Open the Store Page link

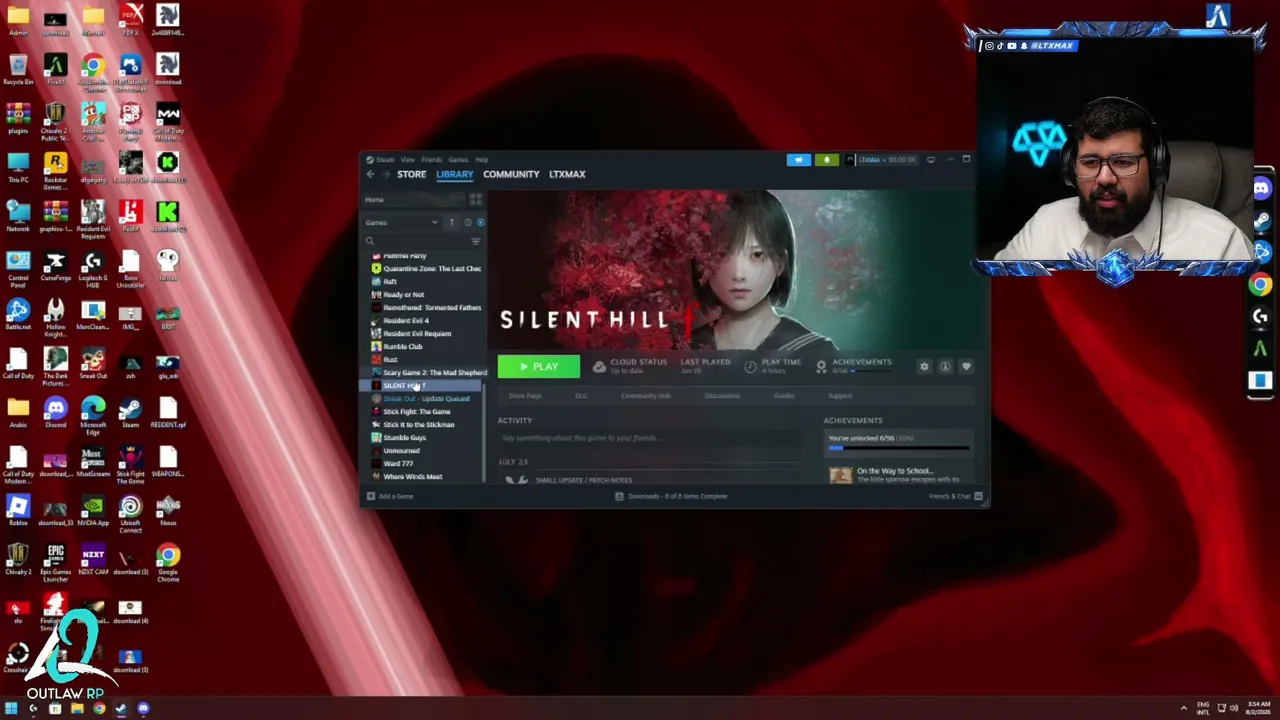pos(525,396)
